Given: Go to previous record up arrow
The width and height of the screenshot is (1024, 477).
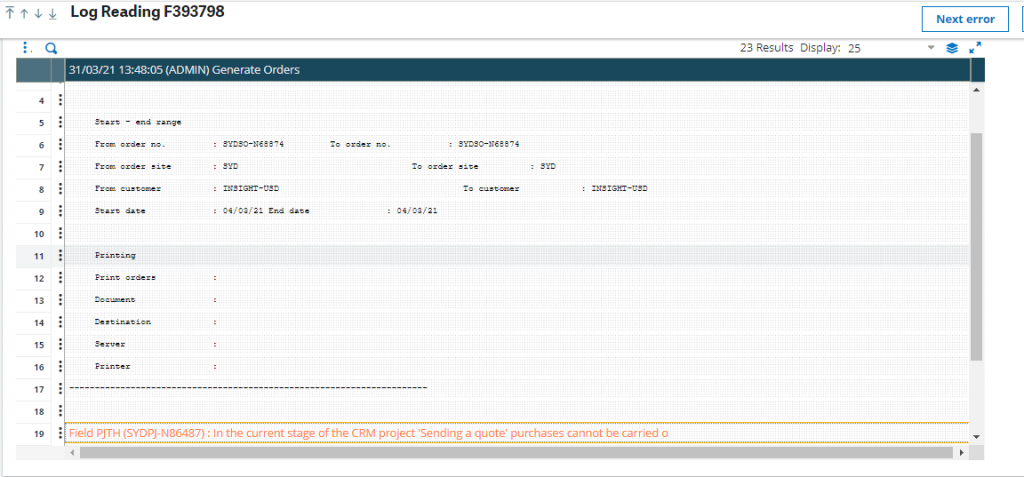Looking at the screenshot, I should (x=24, y=14).
